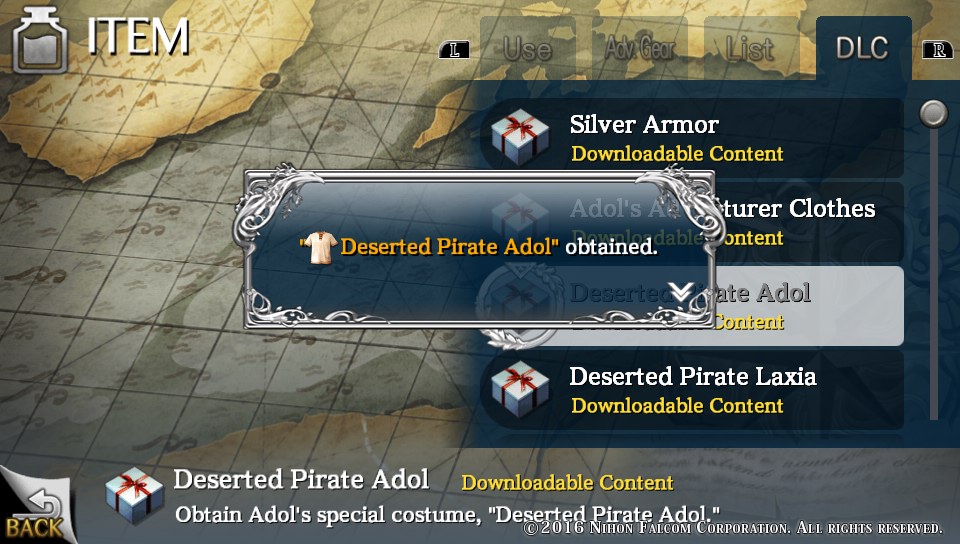
Task: Click the scrollbar track below the knob
Action: 934,274
